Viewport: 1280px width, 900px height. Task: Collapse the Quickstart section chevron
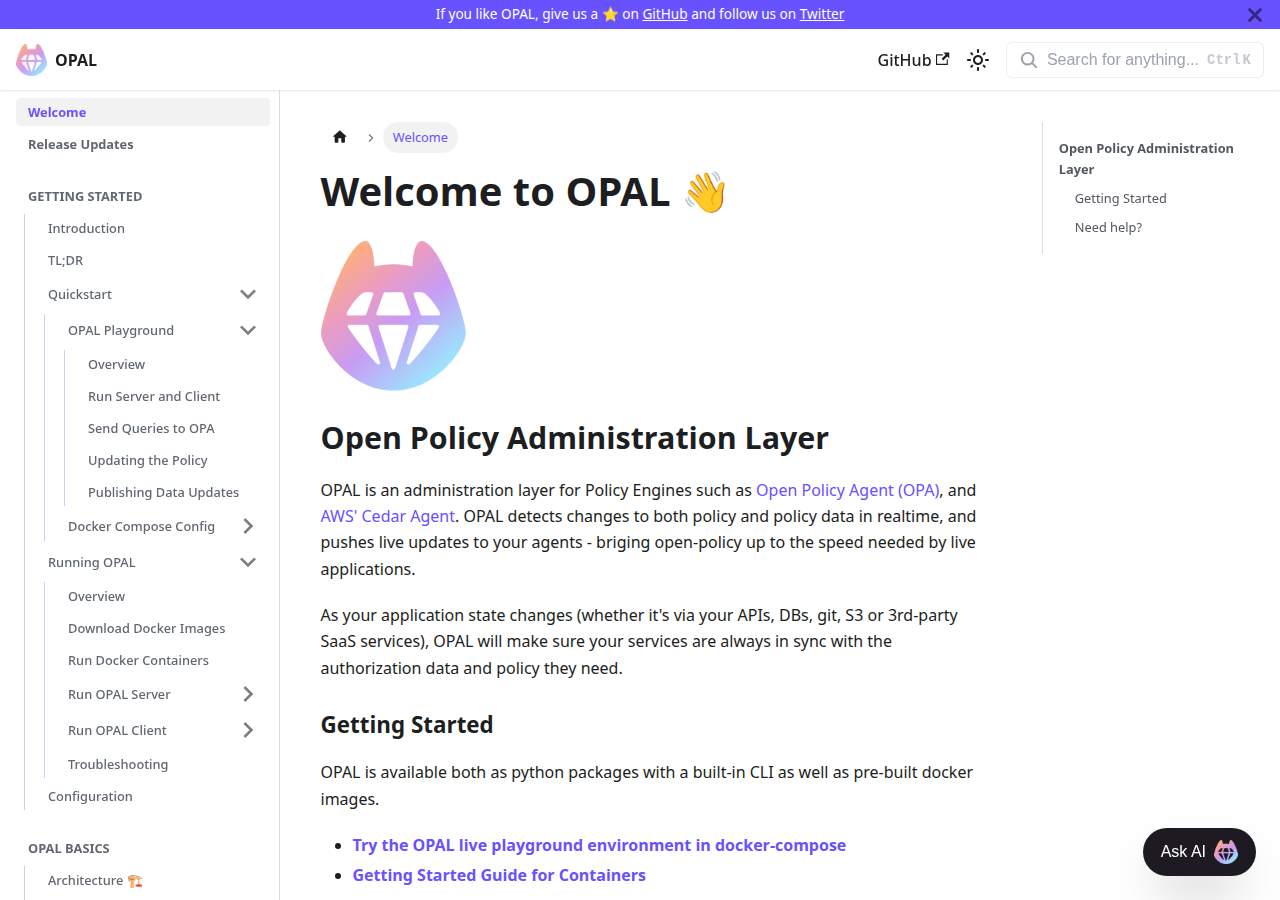click(248, 294)
